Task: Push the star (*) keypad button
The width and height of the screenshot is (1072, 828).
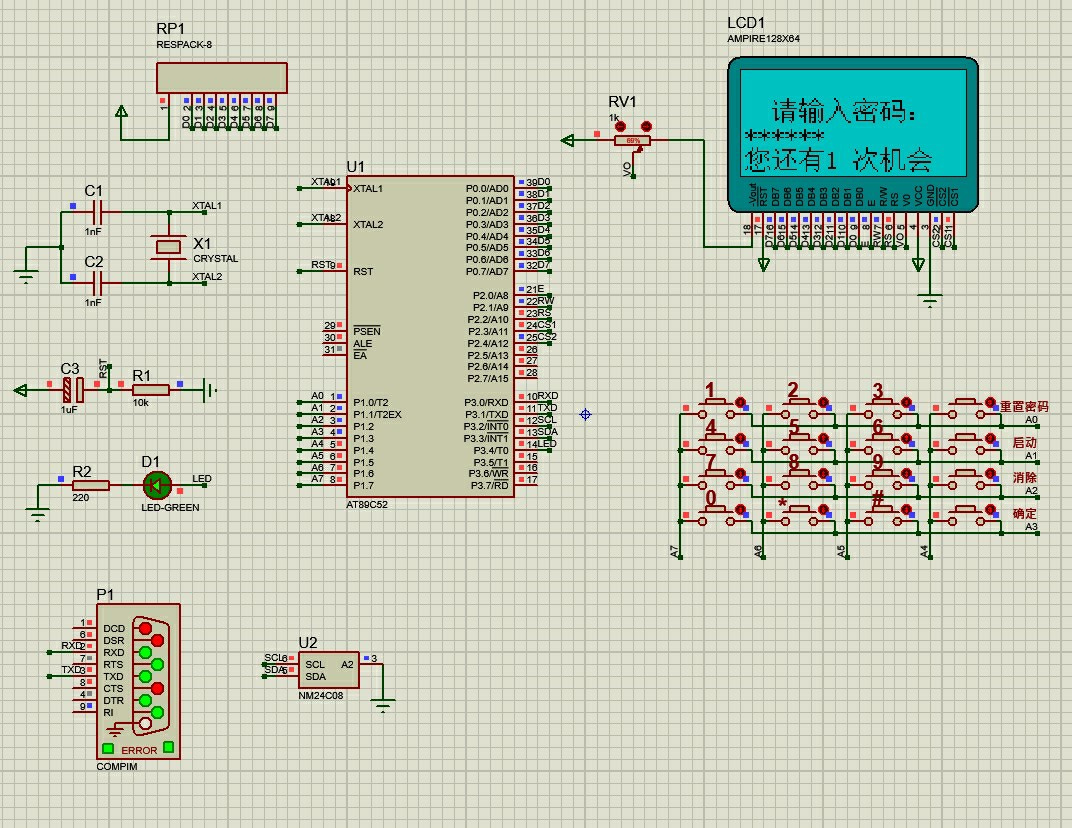Action: pyautogui.click(x=799, y=514)
